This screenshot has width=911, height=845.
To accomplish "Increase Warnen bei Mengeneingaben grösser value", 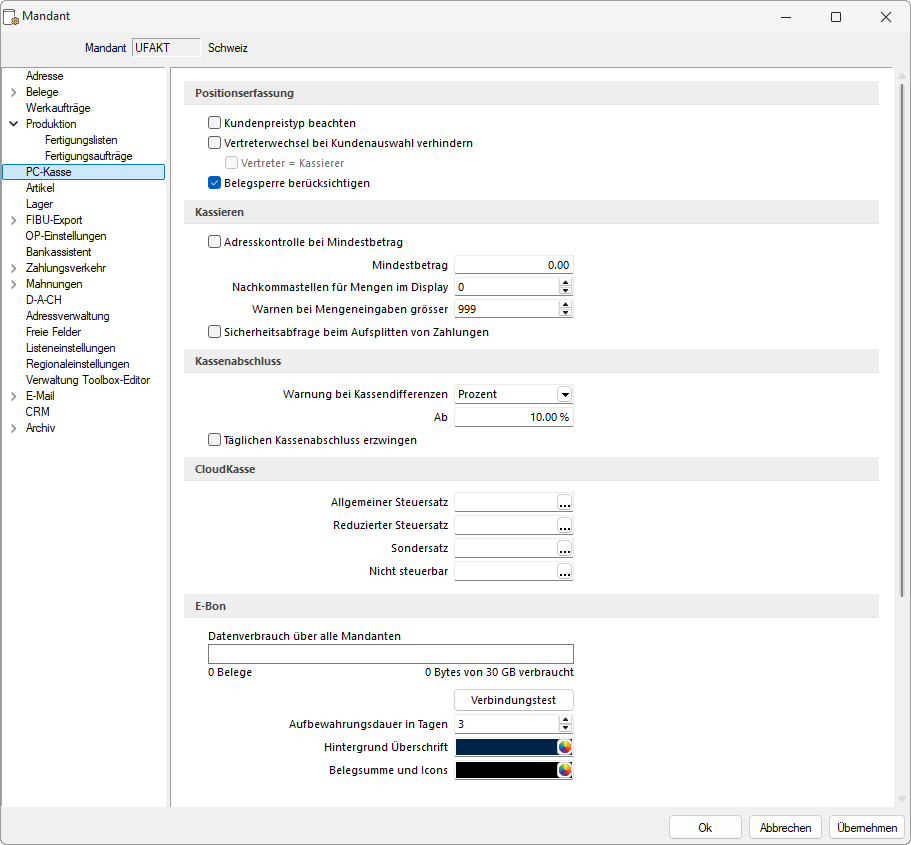I will point(565,305).
